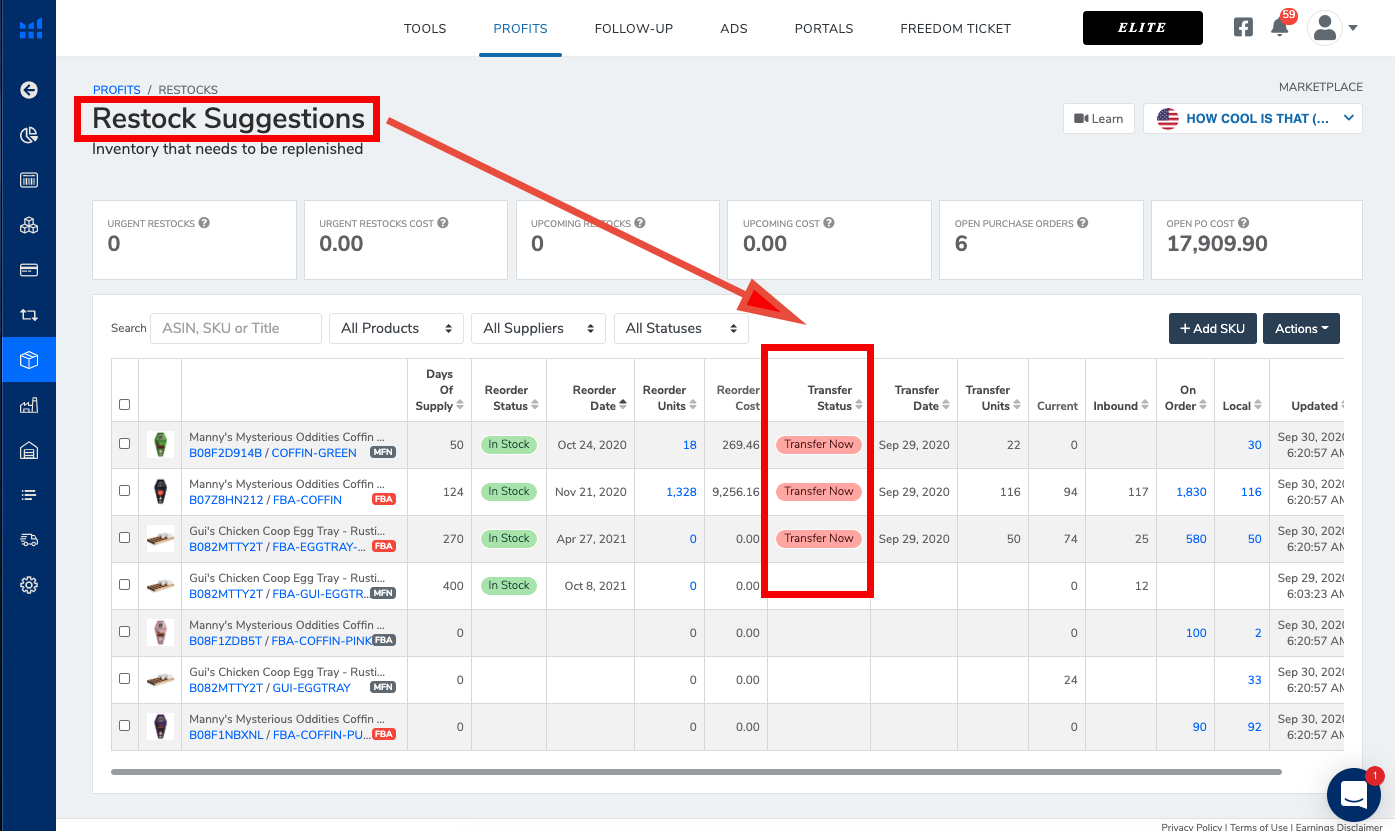Screen dimensions: 1395x831
Task: Check the COFFIN-GREEN row checkbox
Action: click(x=124, y=444)
